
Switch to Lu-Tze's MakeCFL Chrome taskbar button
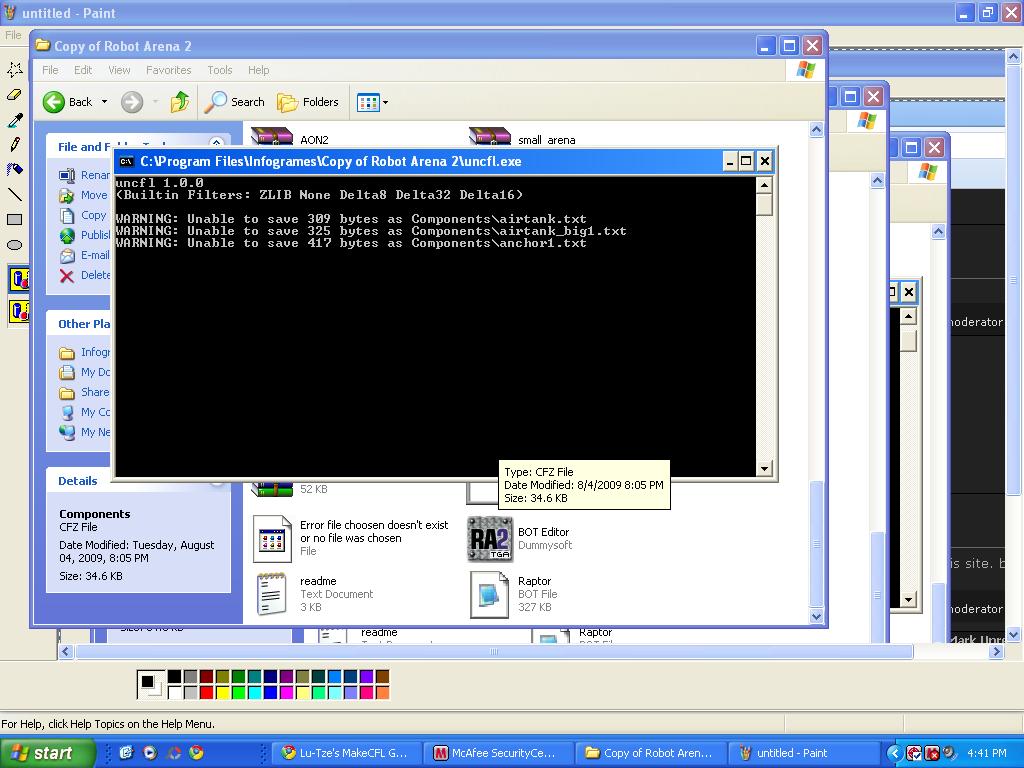click(x=345, y=753)
